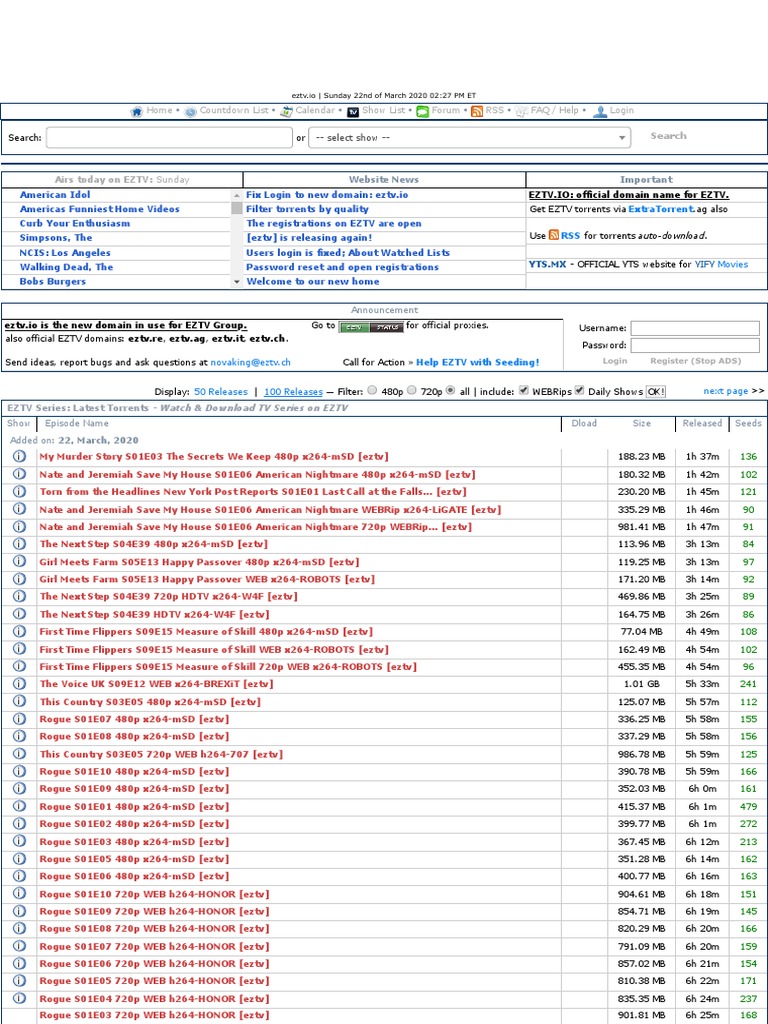This screenshot has width=768, height=1024.
Task: Go to the next page link
Action: (x=726, y=391)
